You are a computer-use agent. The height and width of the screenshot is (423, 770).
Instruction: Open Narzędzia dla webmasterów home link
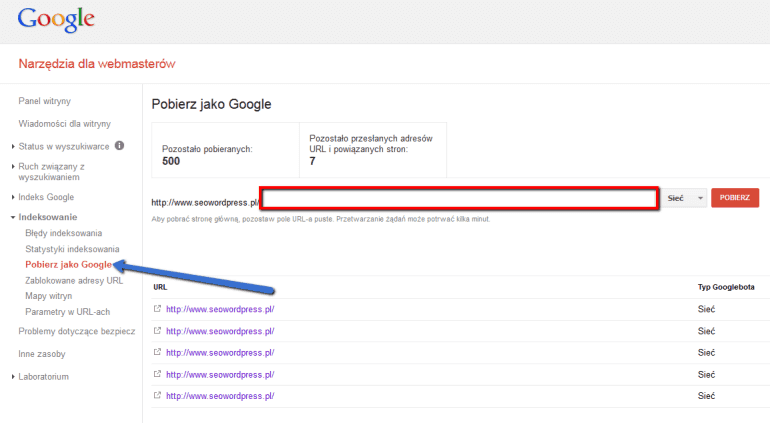click(x=97, y=64)
